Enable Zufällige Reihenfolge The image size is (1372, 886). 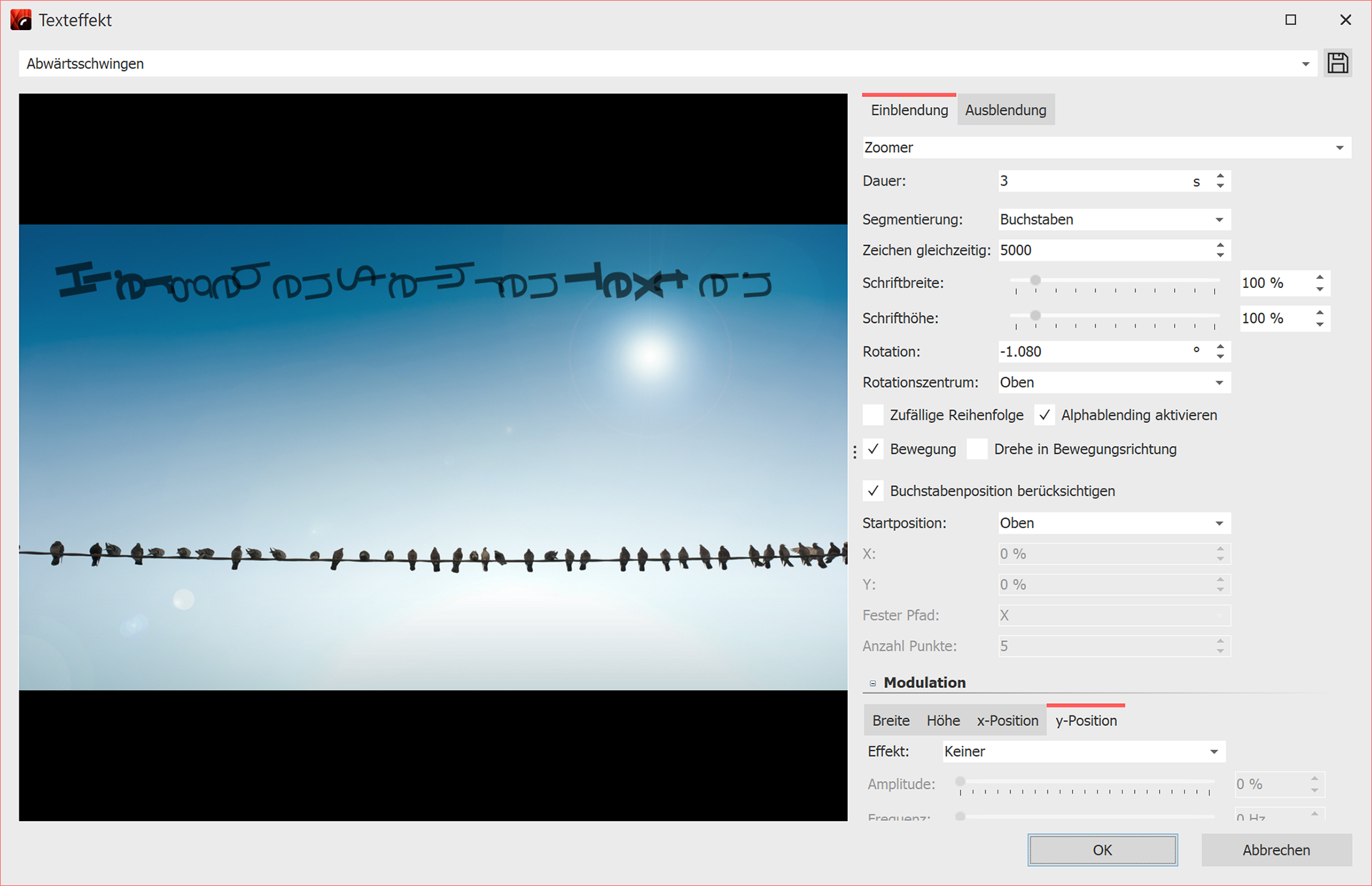tap(873, 414)
